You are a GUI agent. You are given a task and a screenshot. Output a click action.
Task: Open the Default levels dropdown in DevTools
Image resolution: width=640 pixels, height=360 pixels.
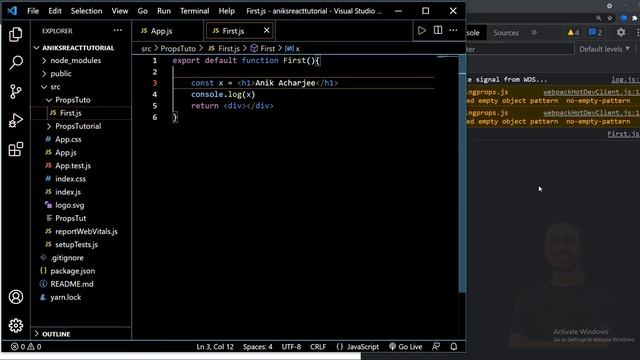coord(604,49)
